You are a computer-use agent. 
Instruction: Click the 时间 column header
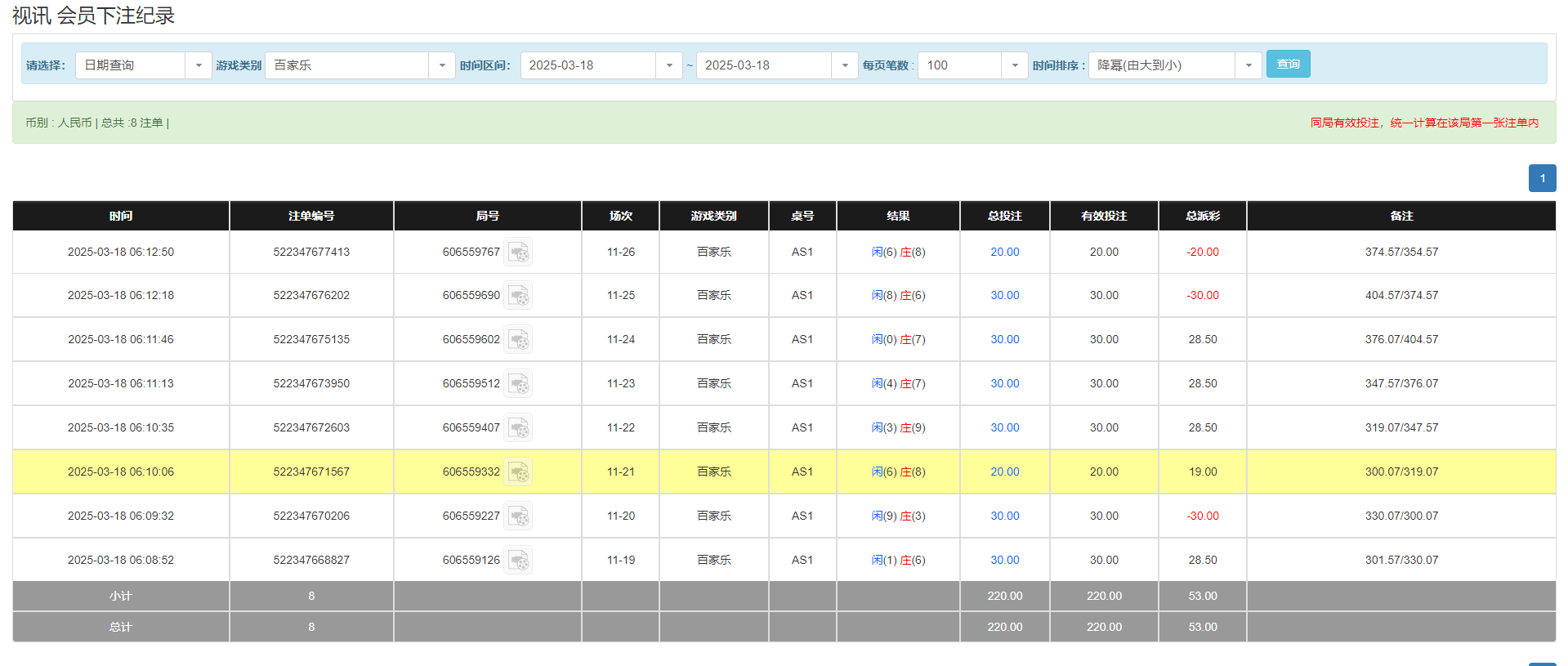121,216
